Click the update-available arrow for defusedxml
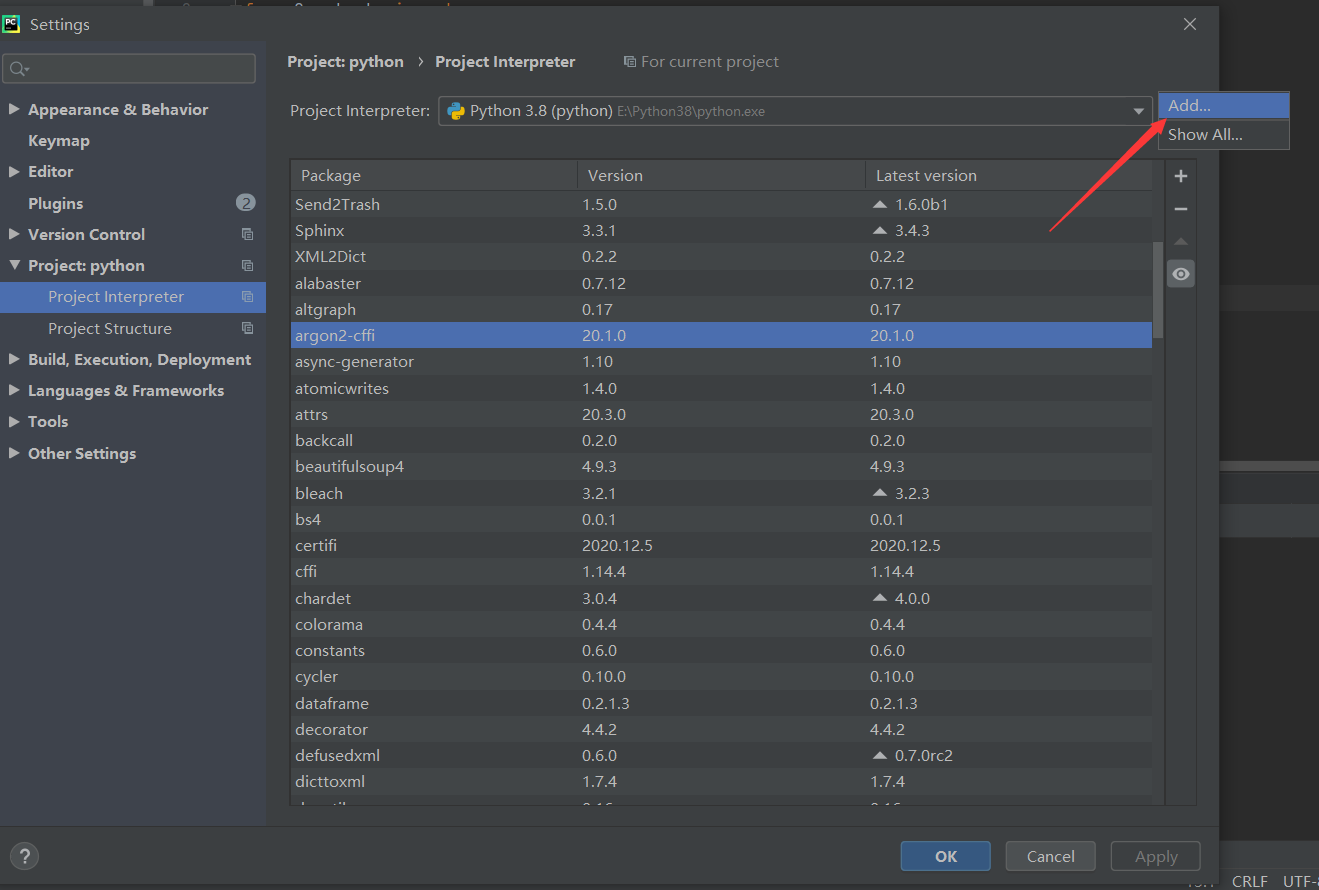This screenshot has width=1319, height=890. point(880,755)
